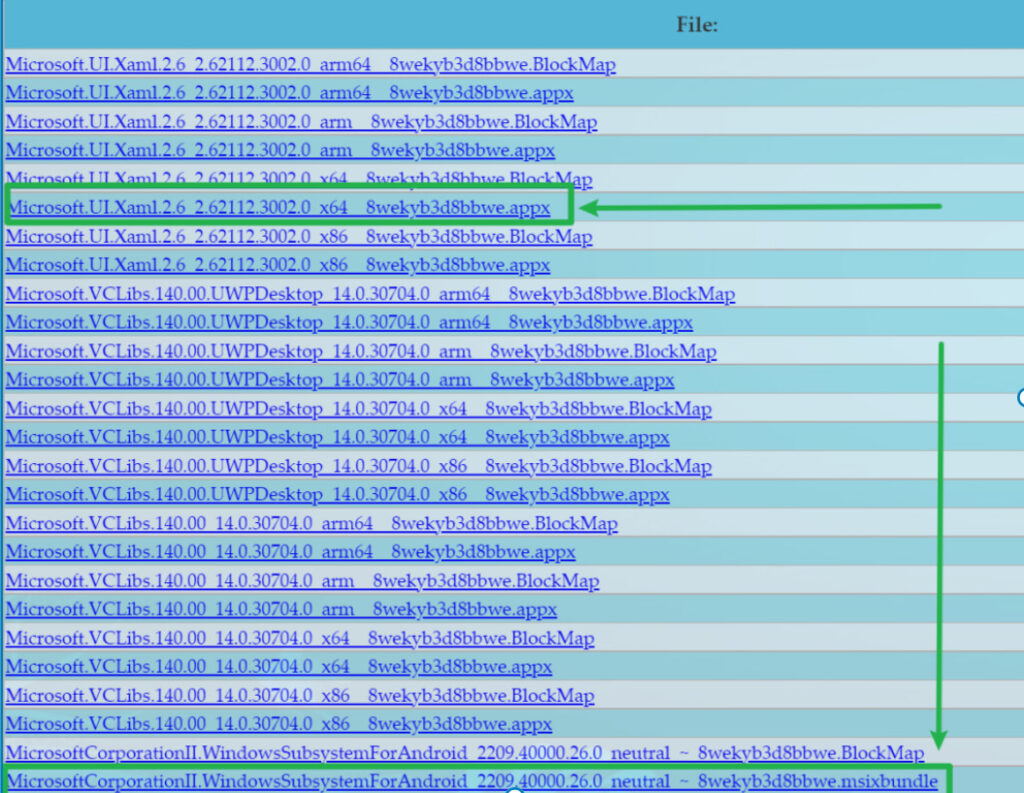
Task: Click the Microsoft.UI.Xaml x86 BlockMap link
Action: click(x=299, y=236)
